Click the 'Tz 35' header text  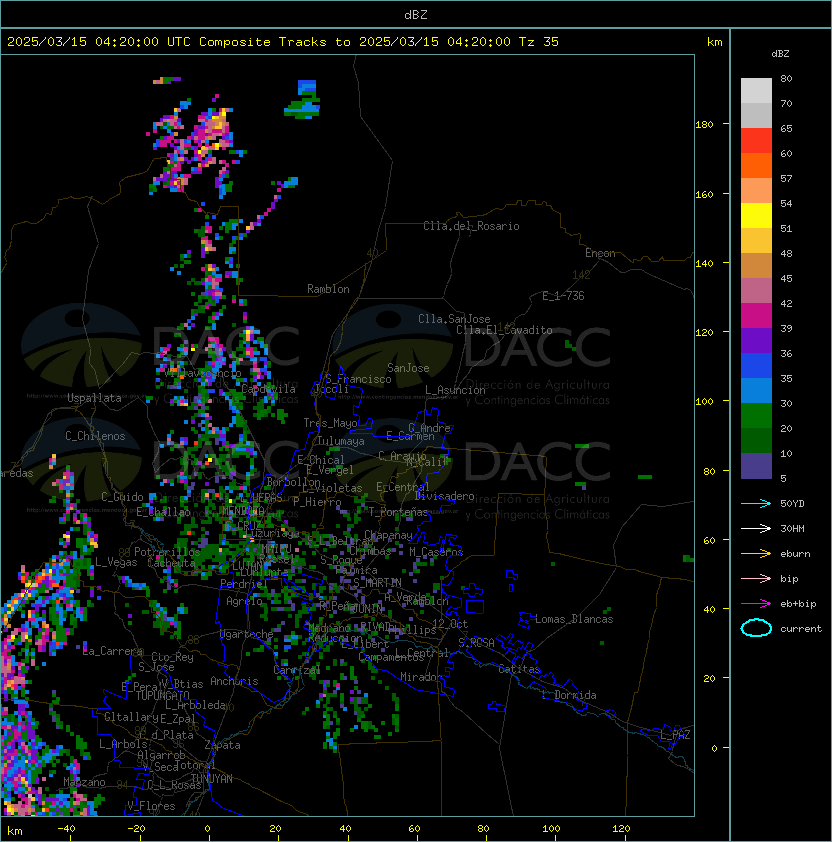tap(539, 41)
